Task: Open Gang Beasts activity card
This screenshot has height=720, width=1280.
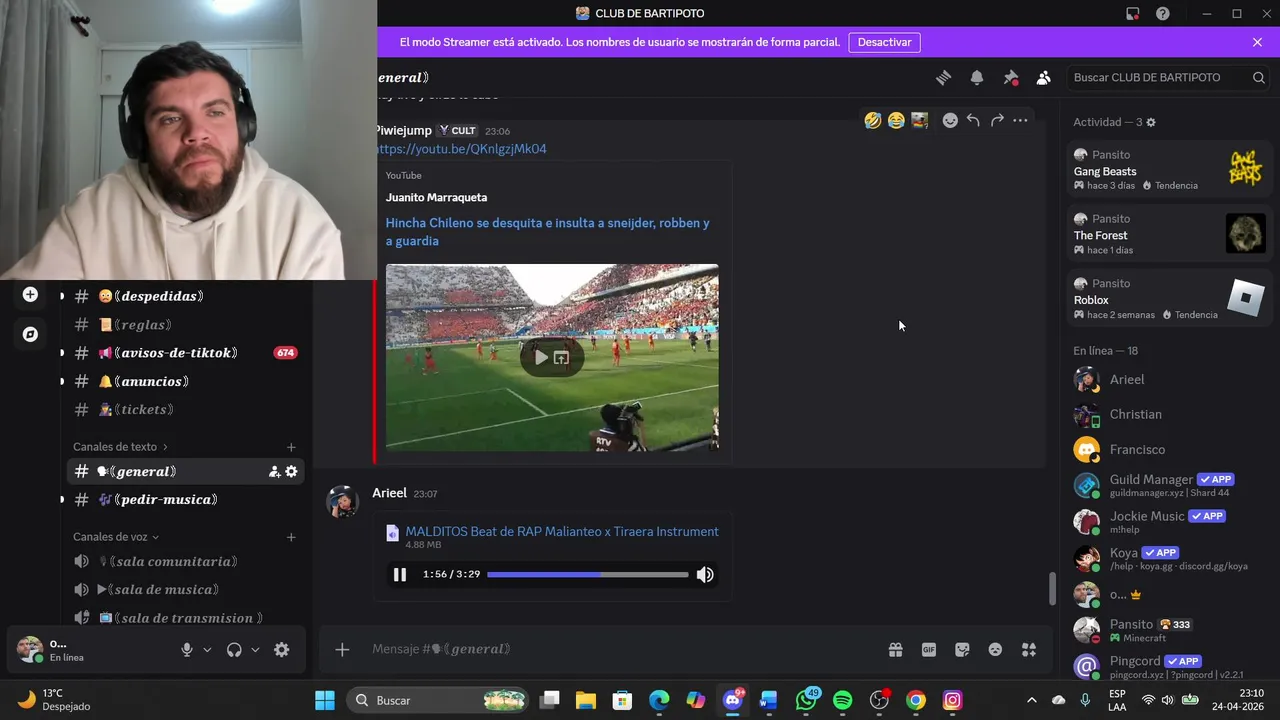Action: (1170, 171)
